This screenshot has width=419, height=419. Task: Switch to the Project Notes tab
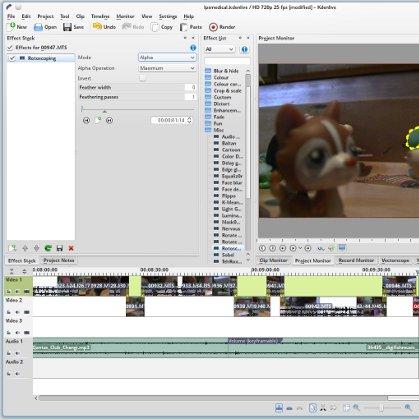59,260
